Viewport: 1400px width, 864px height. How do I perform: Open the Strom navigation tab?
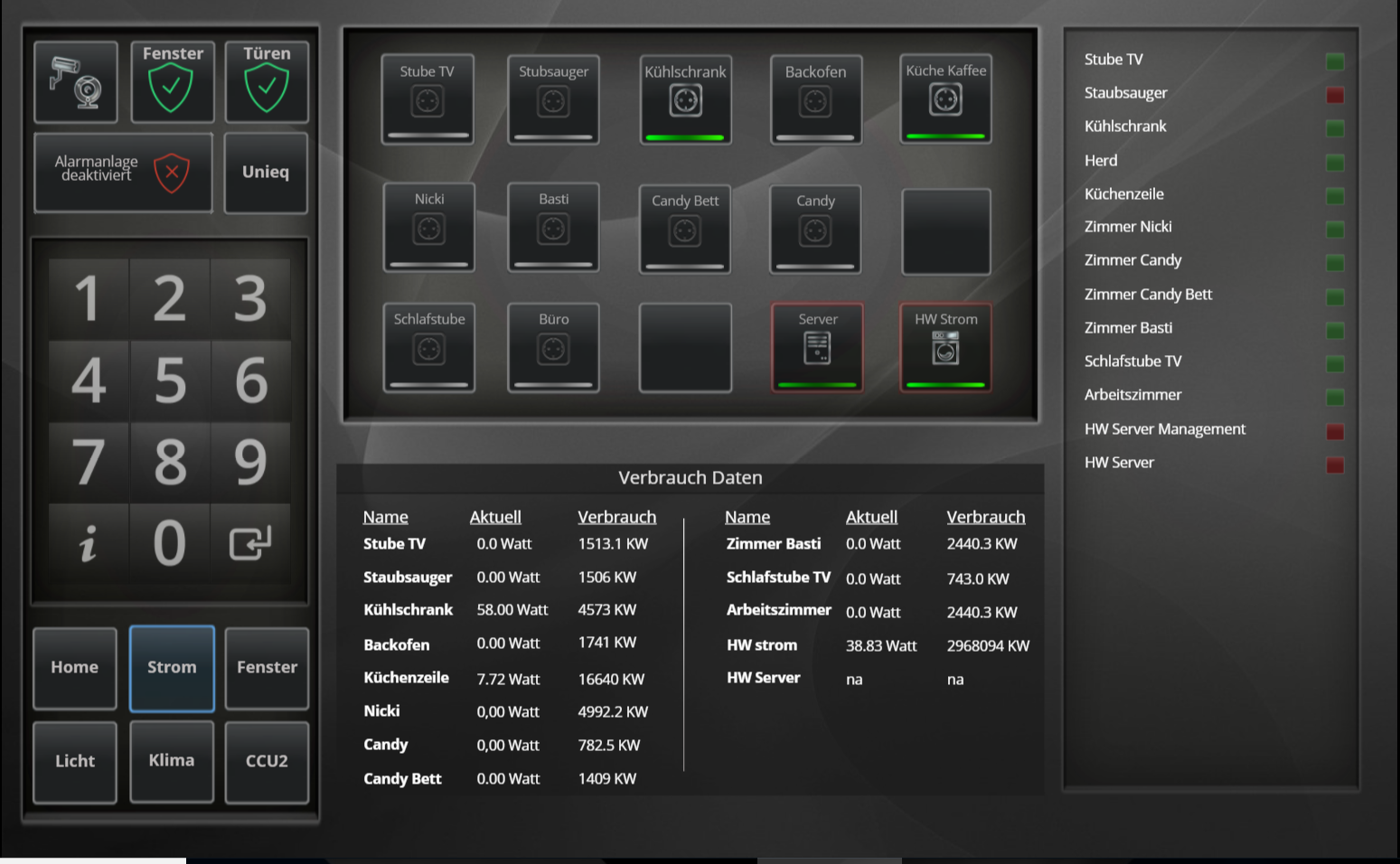(172, 668)
